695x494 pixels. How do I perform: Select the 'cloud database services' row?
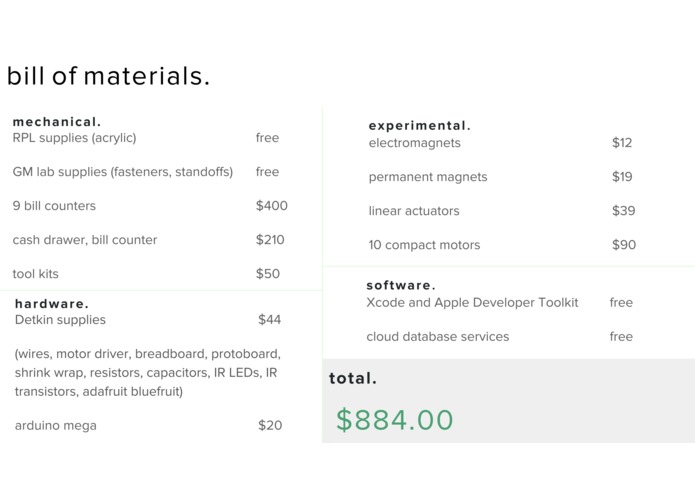tap(438, 337)
